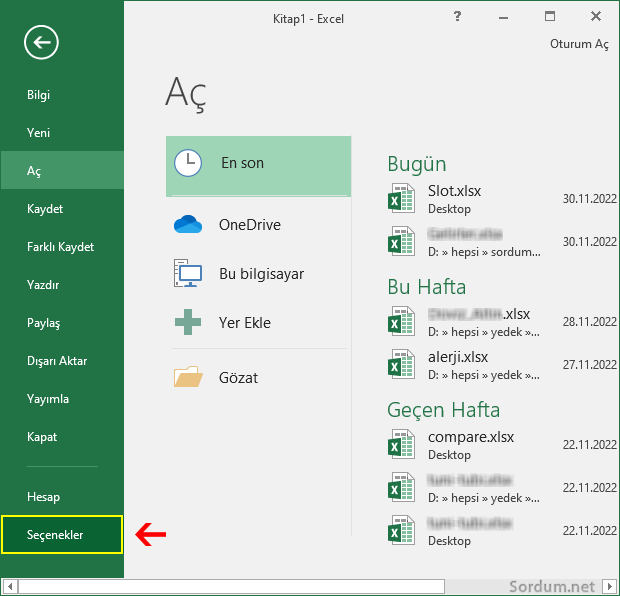
Task: Click the Excel icon of blurred file dated 28.11.2022
Action: 401,322
